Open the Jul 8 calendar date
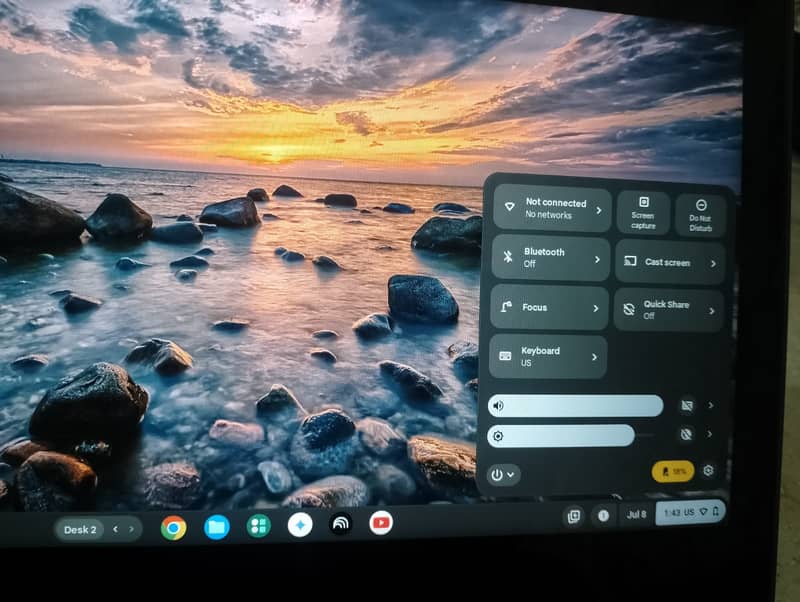The width and height of the screenshot is (800, 602). (636, 514)
